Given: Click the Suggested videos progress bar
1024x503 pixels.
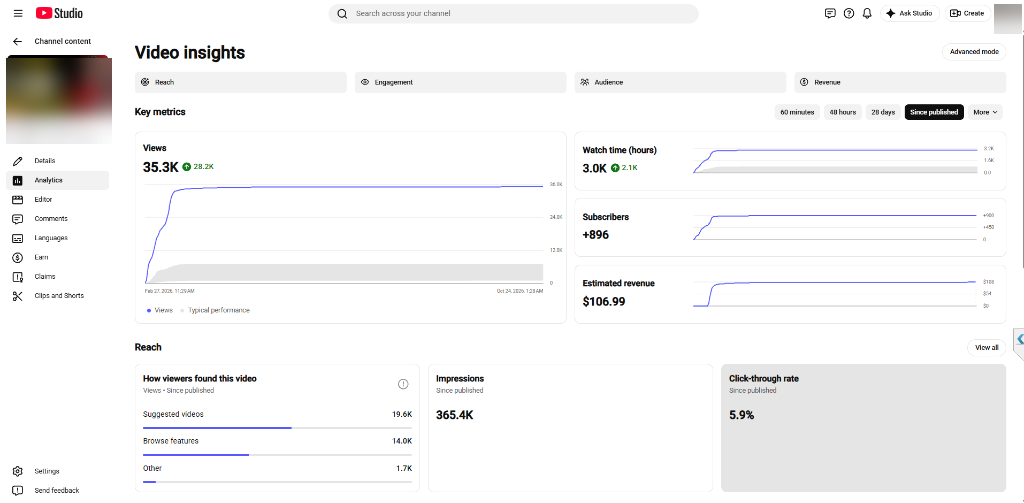Looking at the screenshot, I should [278, 428].
